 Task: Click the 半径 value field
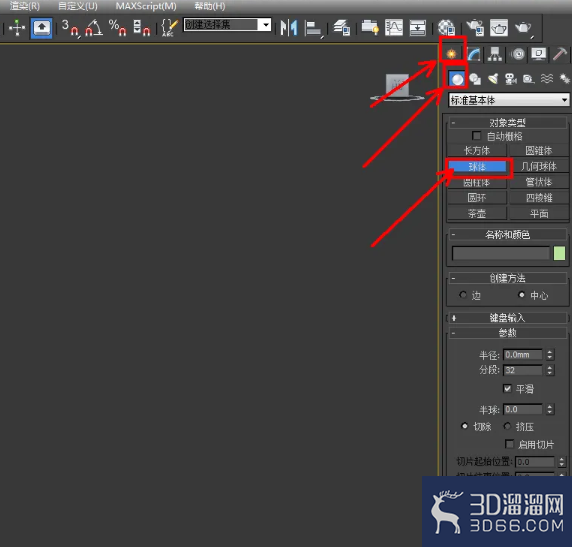coord(523,354)
